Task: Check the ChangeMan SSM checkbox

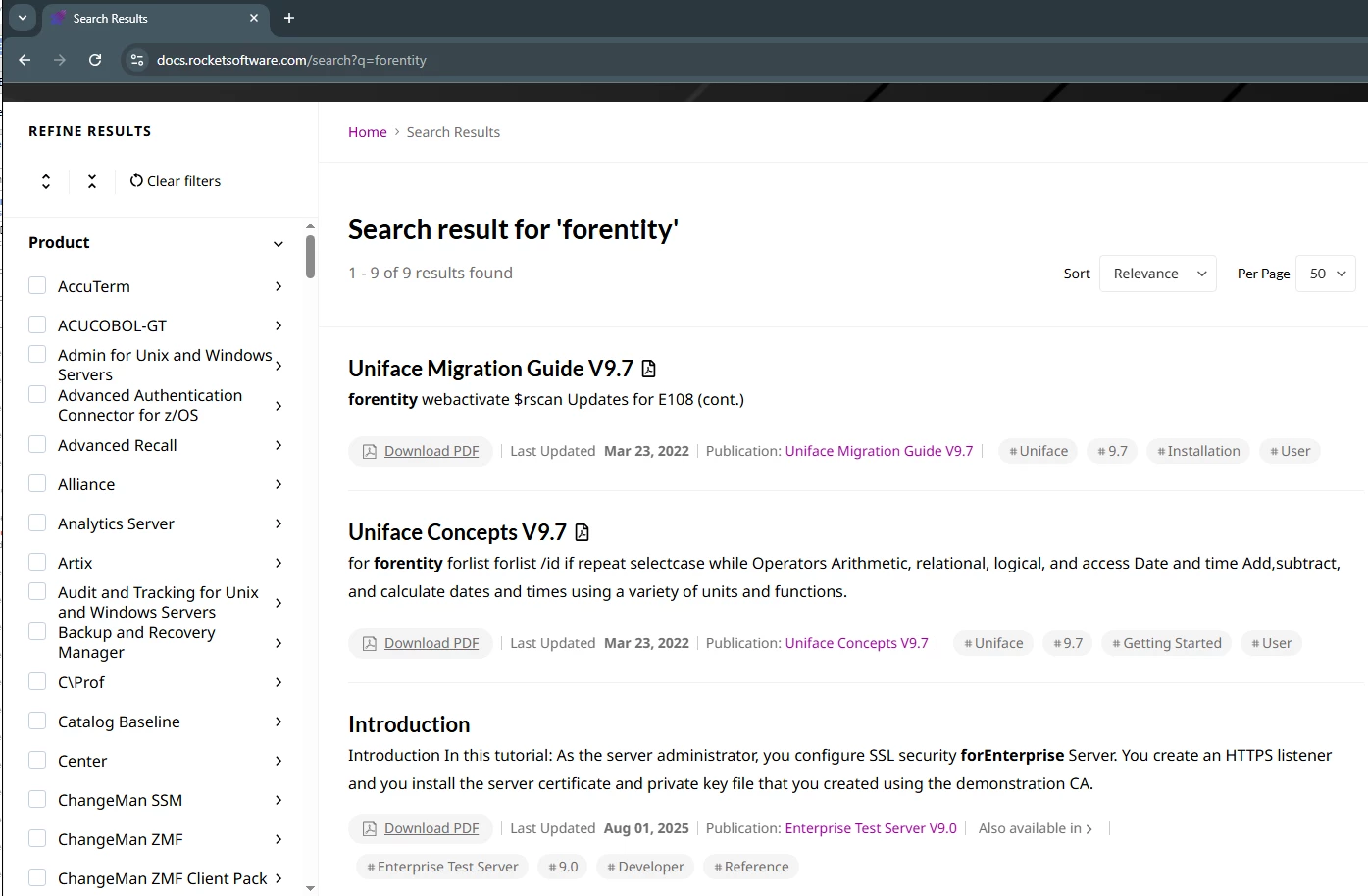Action: pos(37,799)
